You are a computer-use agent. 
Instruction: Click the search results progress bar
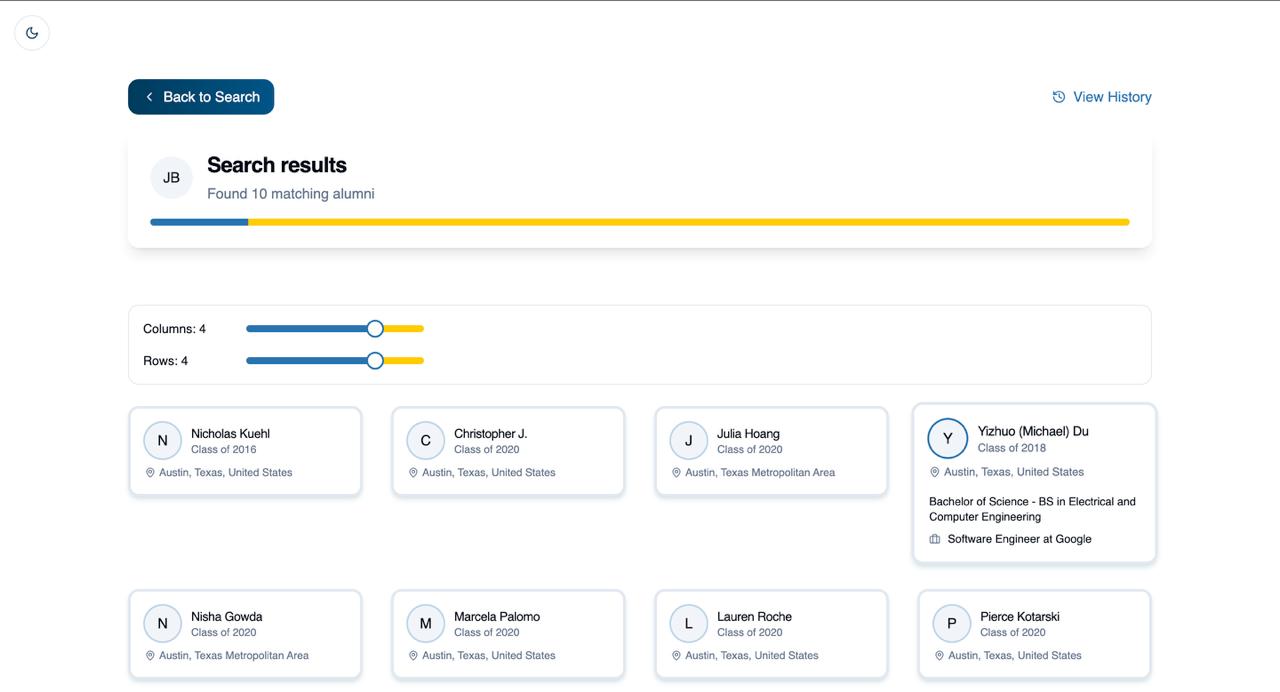(640, 222)
